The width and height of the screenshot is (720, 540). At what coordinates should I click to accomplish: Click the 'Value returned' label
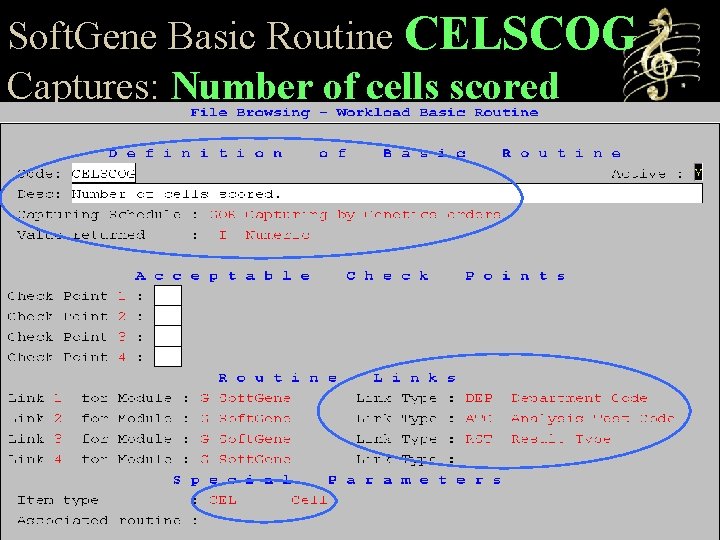tap(81, 235)
